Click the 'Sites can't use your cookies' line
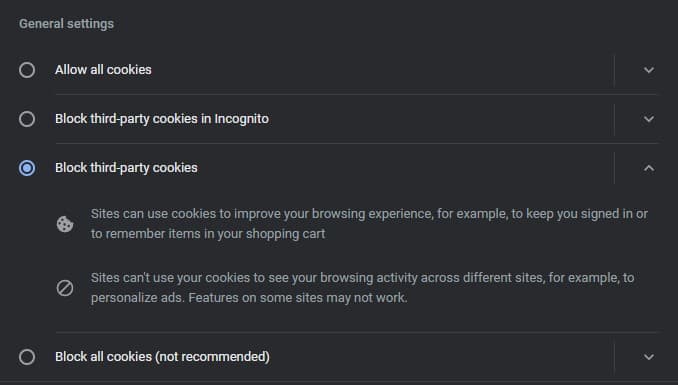Image resolution: width=678 pixels, height=385 pixels. (362, 278)
